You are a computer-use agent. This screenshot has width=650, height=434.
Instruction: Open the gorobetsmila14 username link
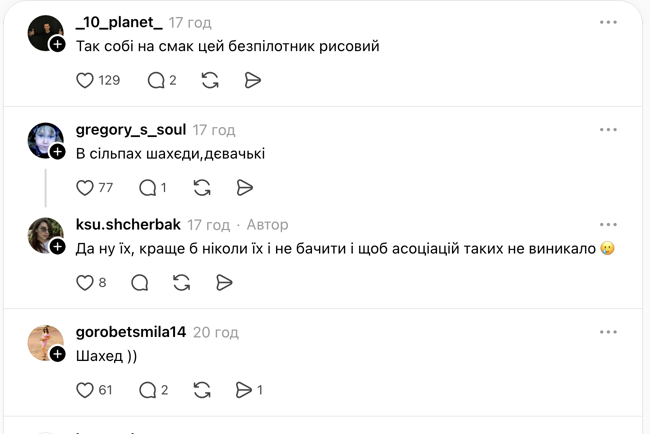[130, 332]
